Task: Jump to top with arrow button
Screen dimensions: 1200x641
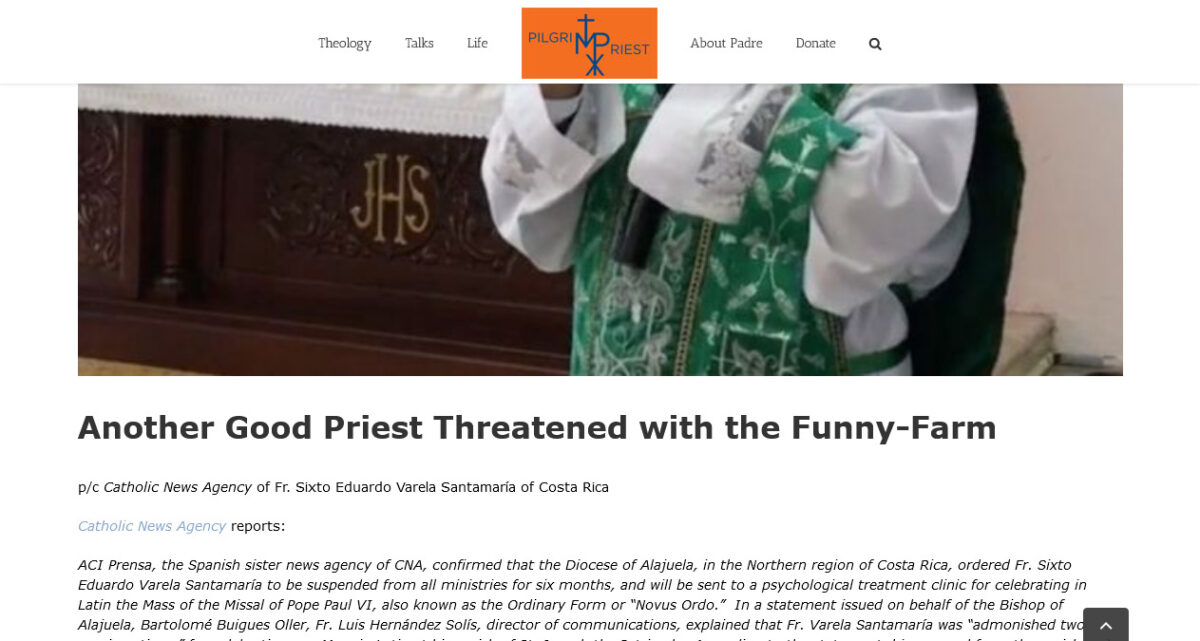Action: tap(1105, 625)
